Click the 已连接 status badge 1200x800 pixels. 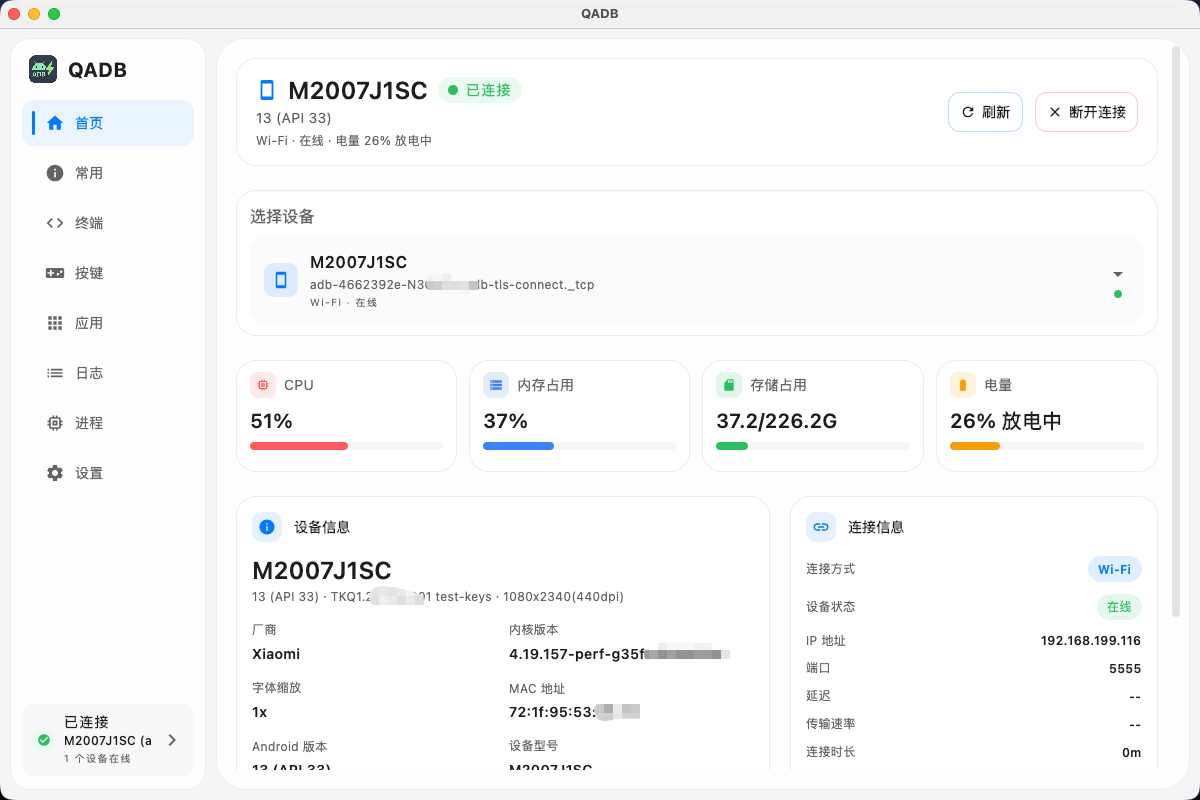click(x=480, y=90)
